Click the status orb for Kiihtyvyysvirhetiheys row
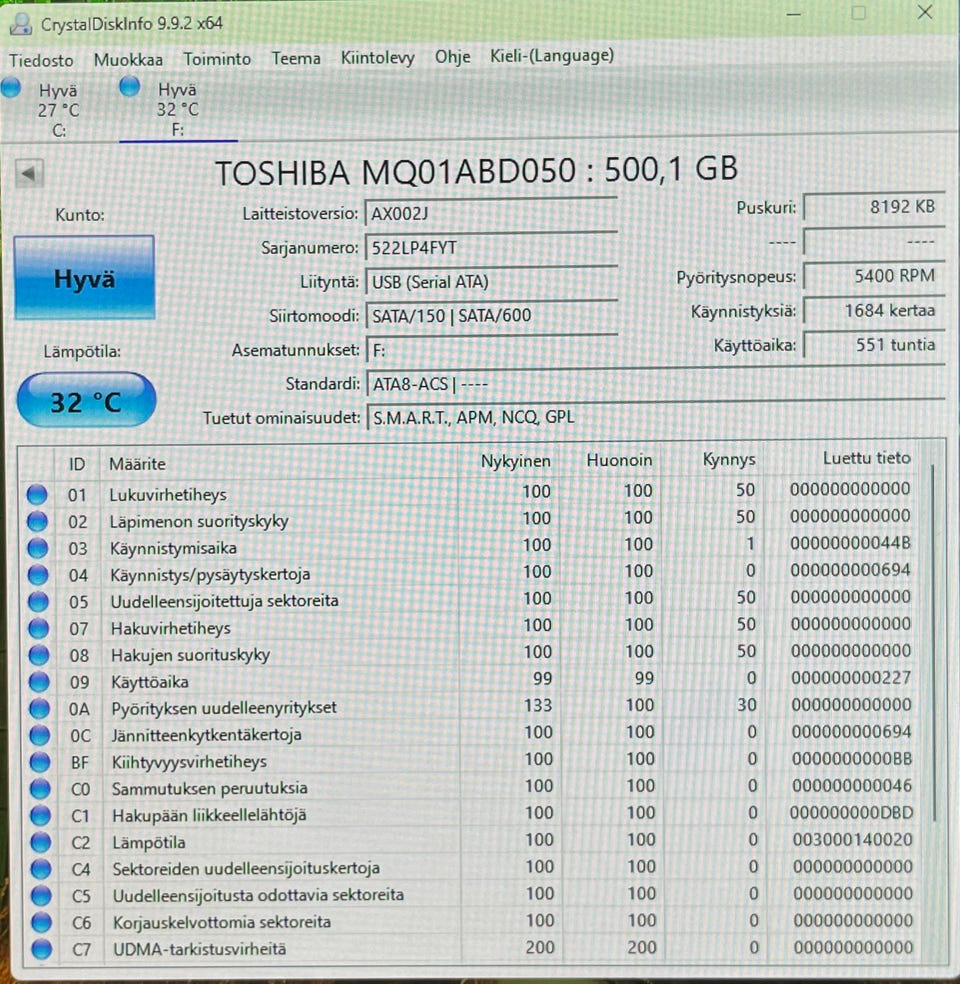 (40, 762)
